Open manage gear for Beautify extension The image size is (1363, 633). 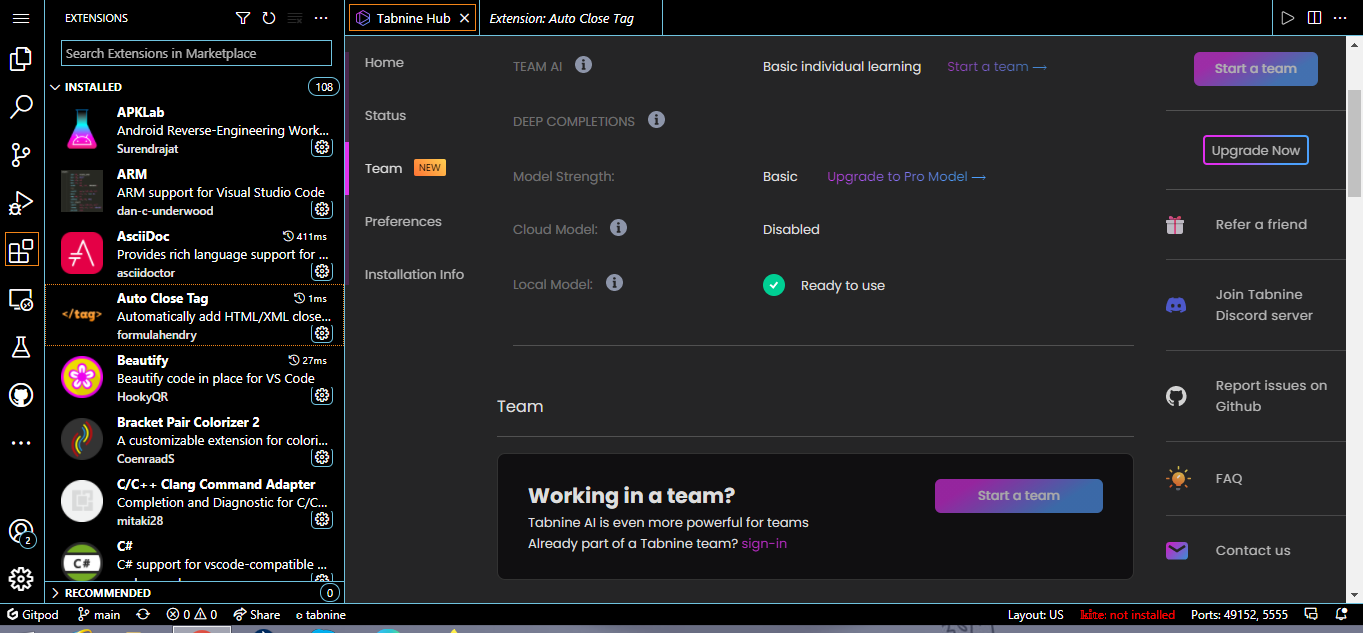point(322,395)
